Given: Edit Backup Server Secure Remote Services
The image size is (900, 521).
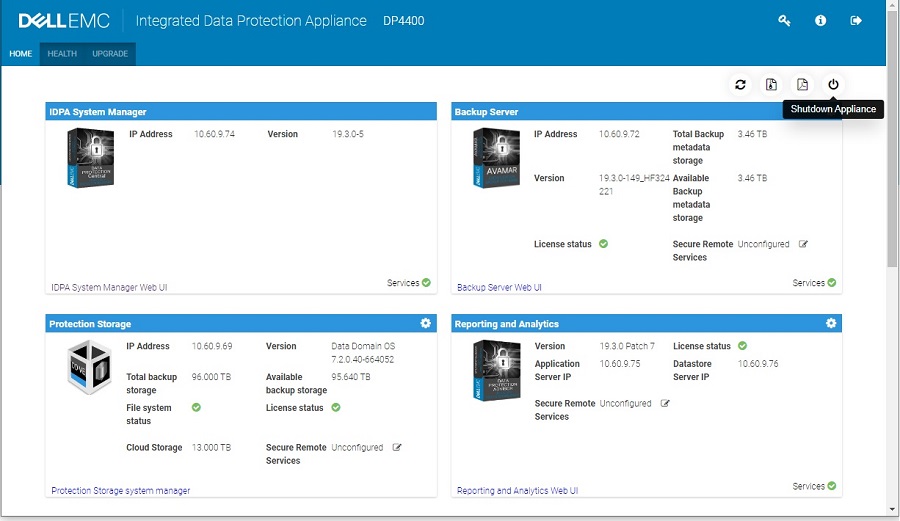Looking at the screenshot, I should point(803,244).
